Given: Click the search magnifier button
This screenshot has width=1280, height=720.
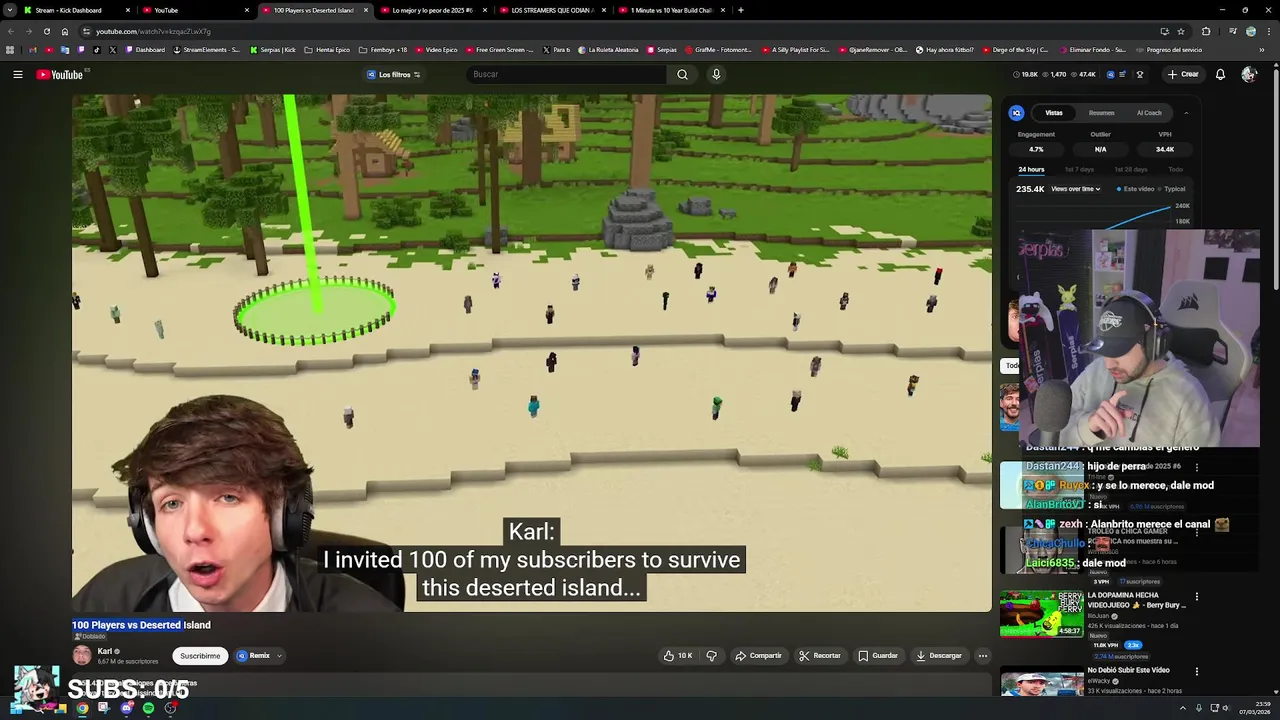Looking at the screenshot, I should coord(682,74).
